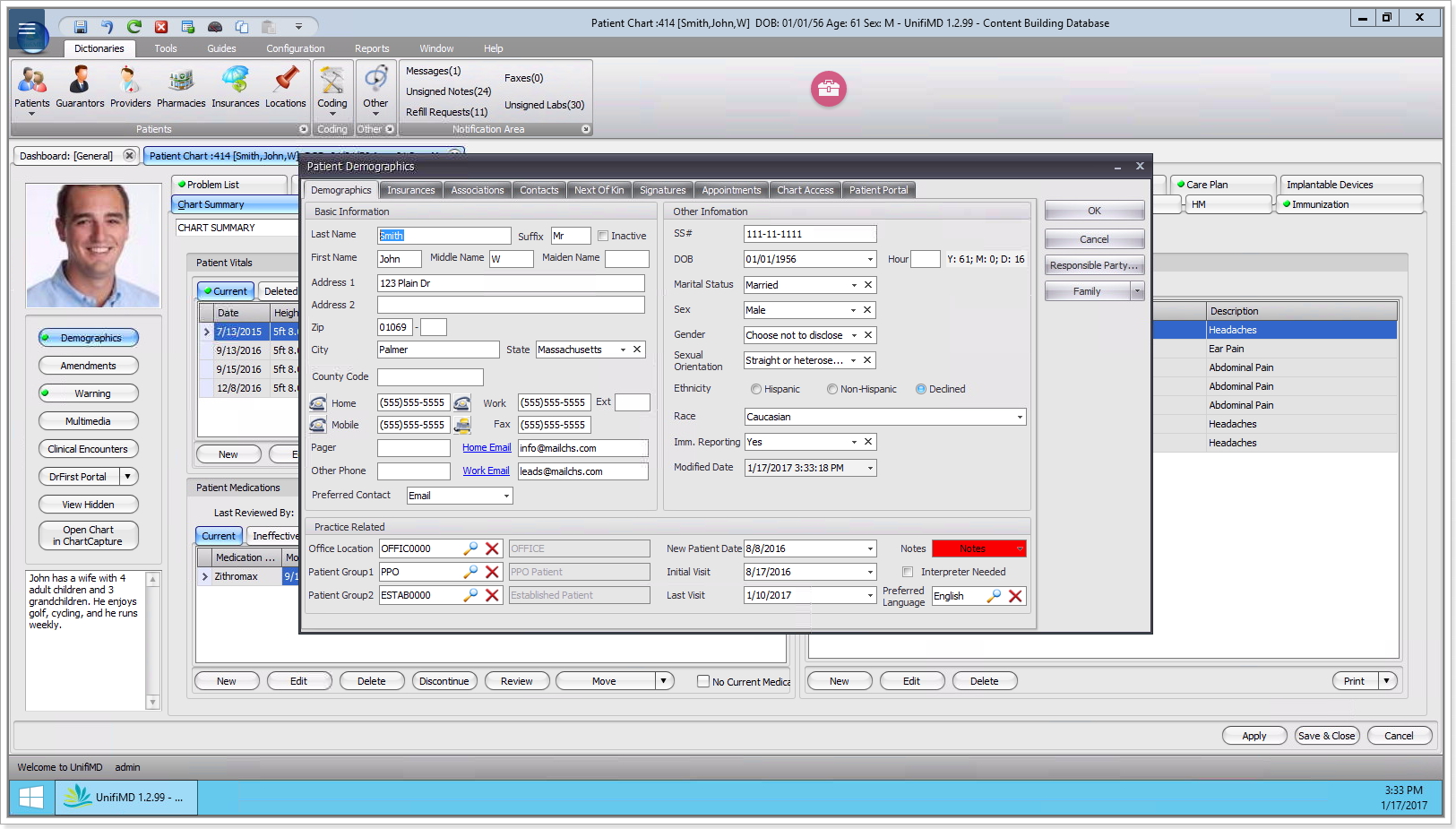Click the fax machine icon beside Fax
Screen dimensions: 1456x829
click(462, 426)
